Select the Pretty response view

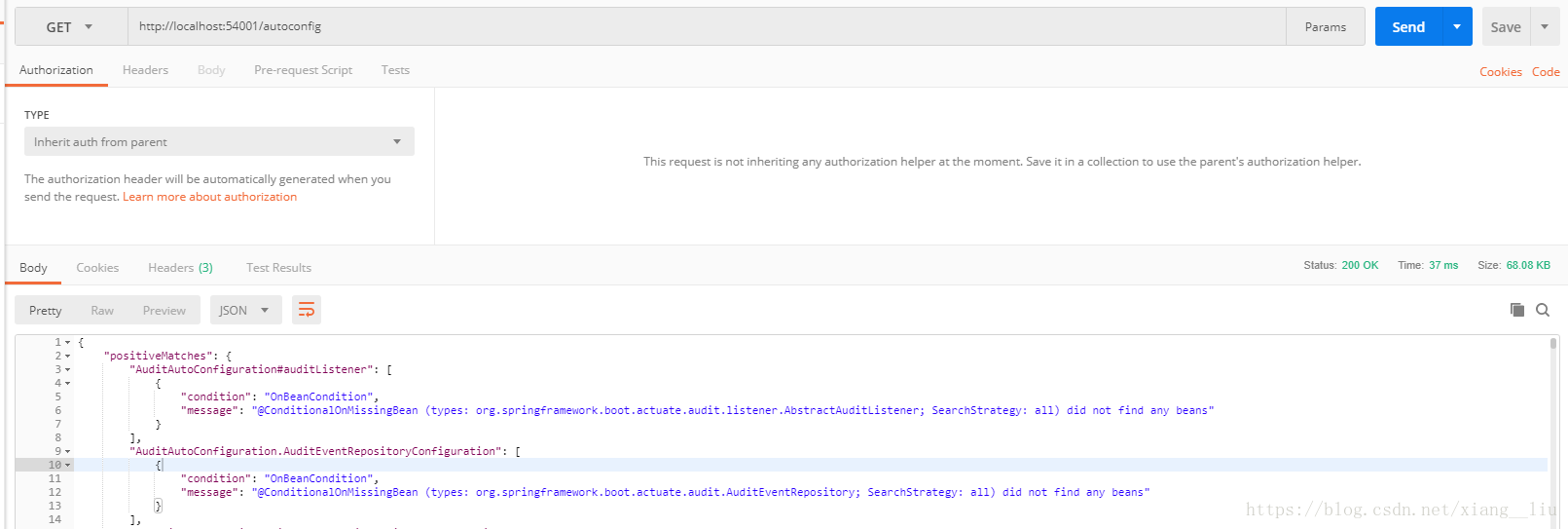(x=45, y=311)
